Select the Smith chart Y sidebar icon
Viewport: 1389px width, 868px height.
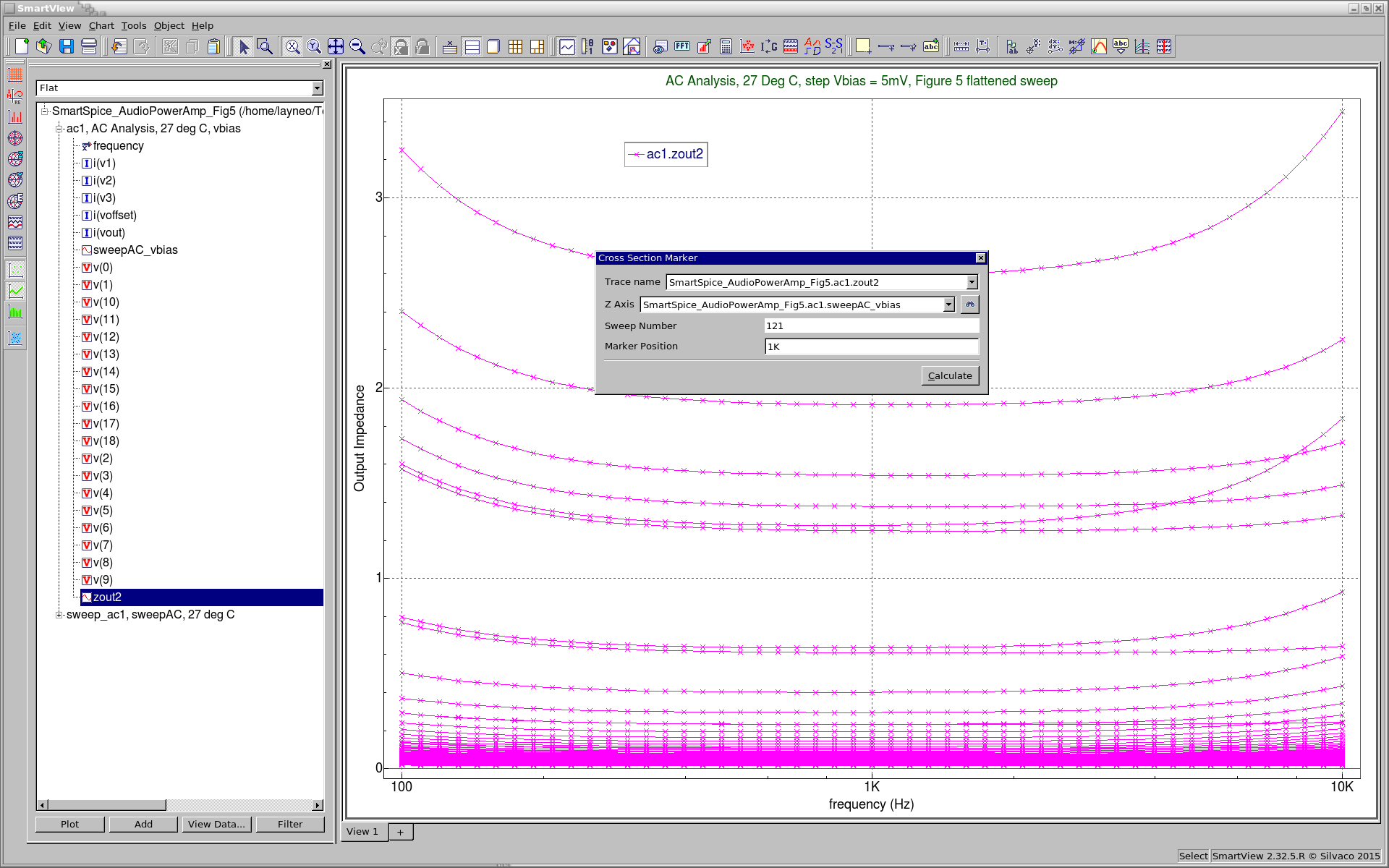(15, 180)
